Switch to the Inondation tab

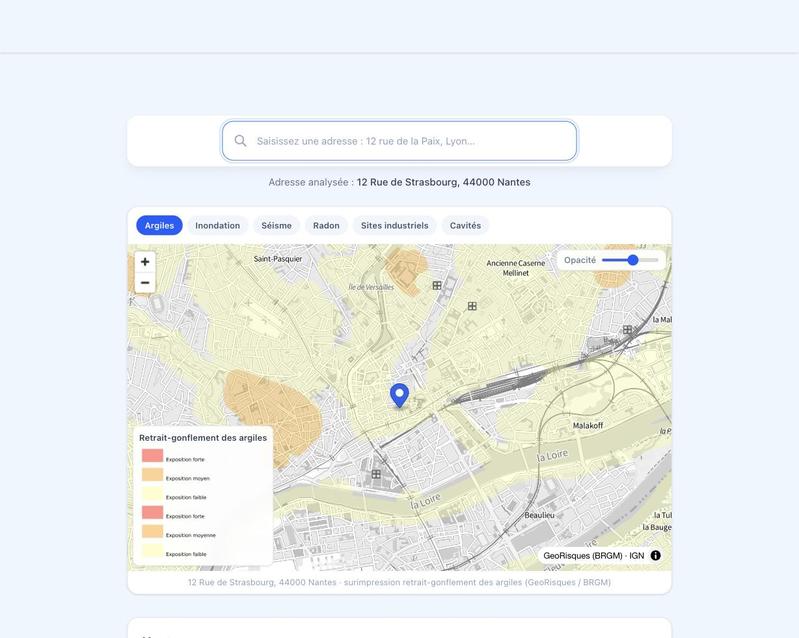click(218, 225)
